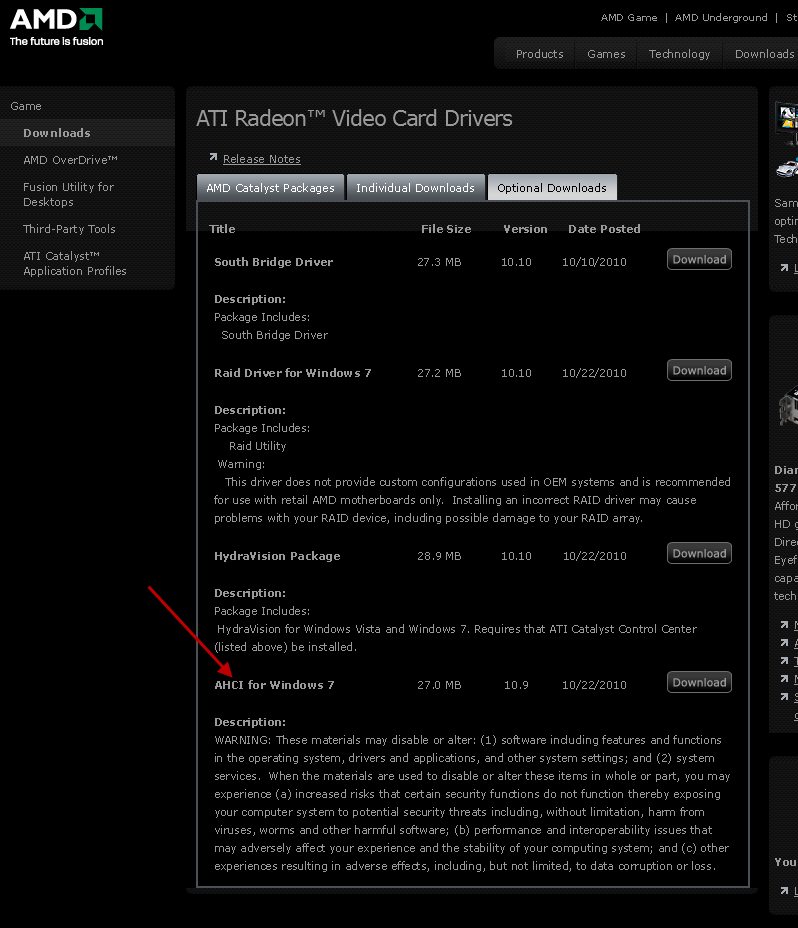Download AHCI for Windows 7
This screenshot has width=798, height=928.
[699, 682]
